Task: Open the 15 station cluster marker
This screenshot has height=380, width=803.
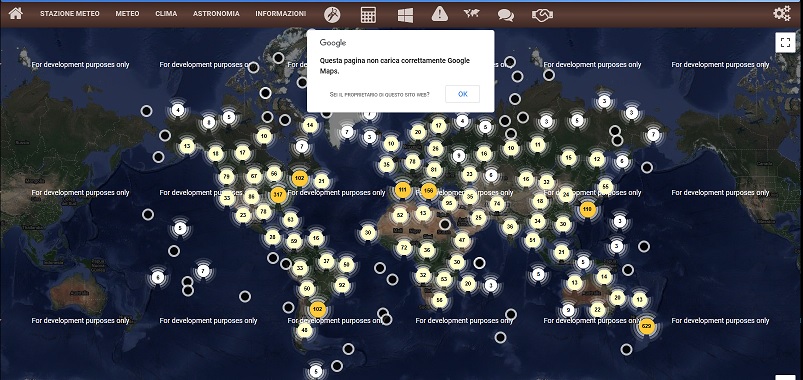Action: pyautogui.click(x=568, y=158)
